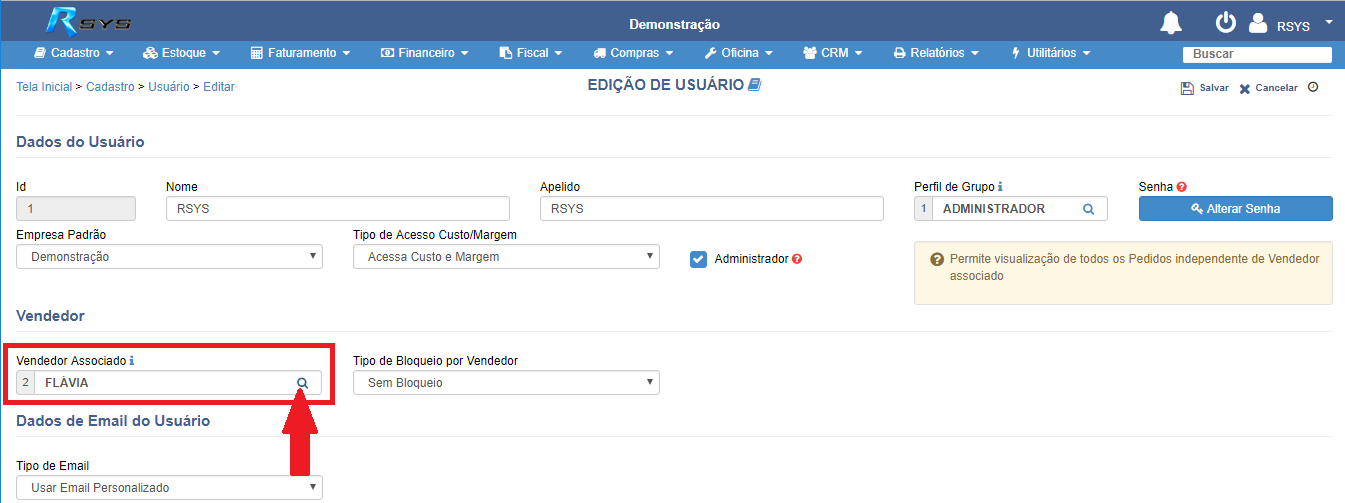Click the clock history icon near Cancelar

(x=1313, y=87)
